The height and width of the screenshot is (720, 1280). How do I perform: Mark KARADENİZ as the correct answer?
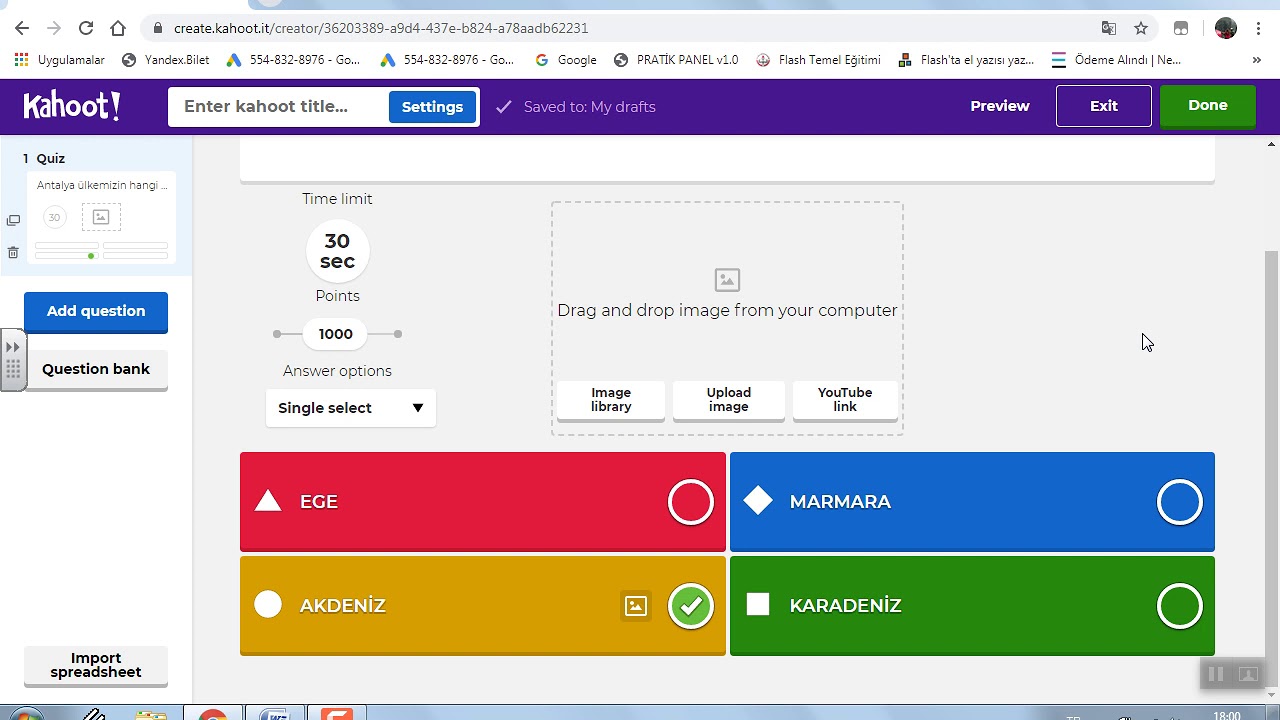click(x=1180, y=606)
